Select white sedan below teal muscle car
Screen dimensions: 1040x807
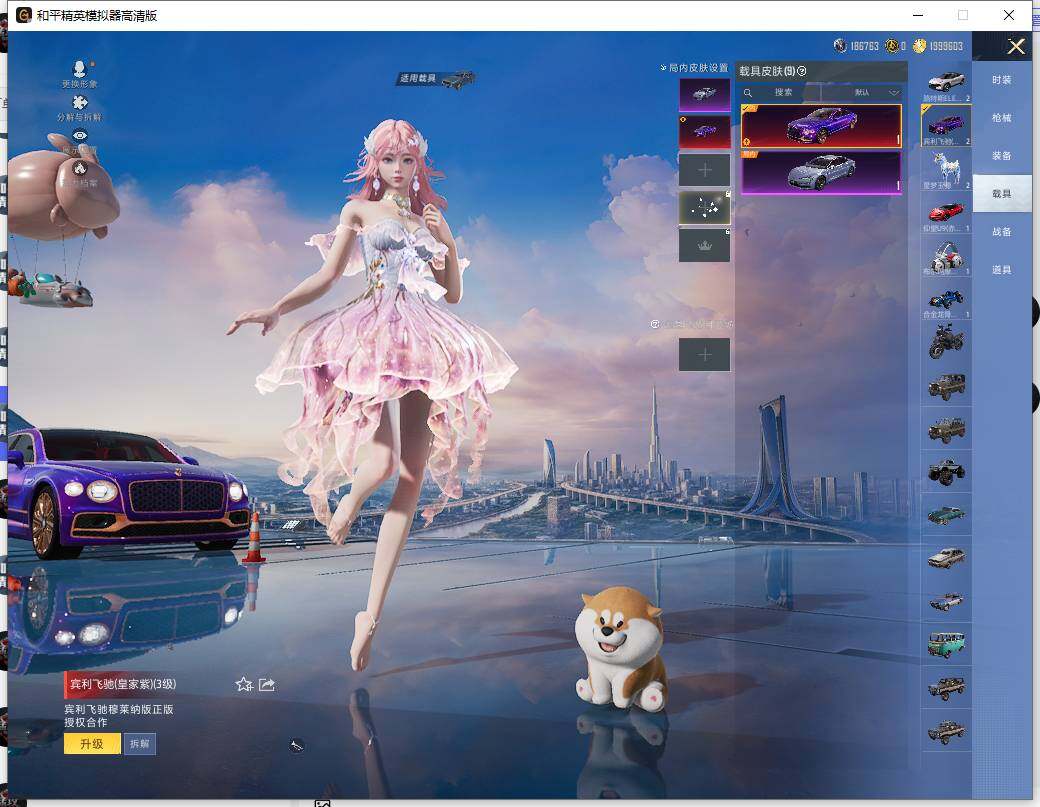coord(946,558)
